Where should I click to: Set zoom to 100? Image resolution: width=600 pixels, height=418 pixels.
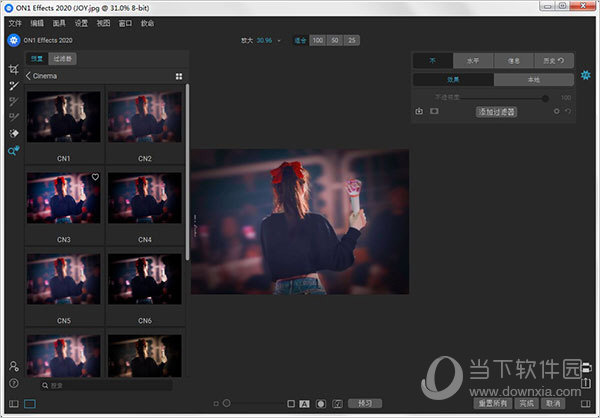point(317,40)
